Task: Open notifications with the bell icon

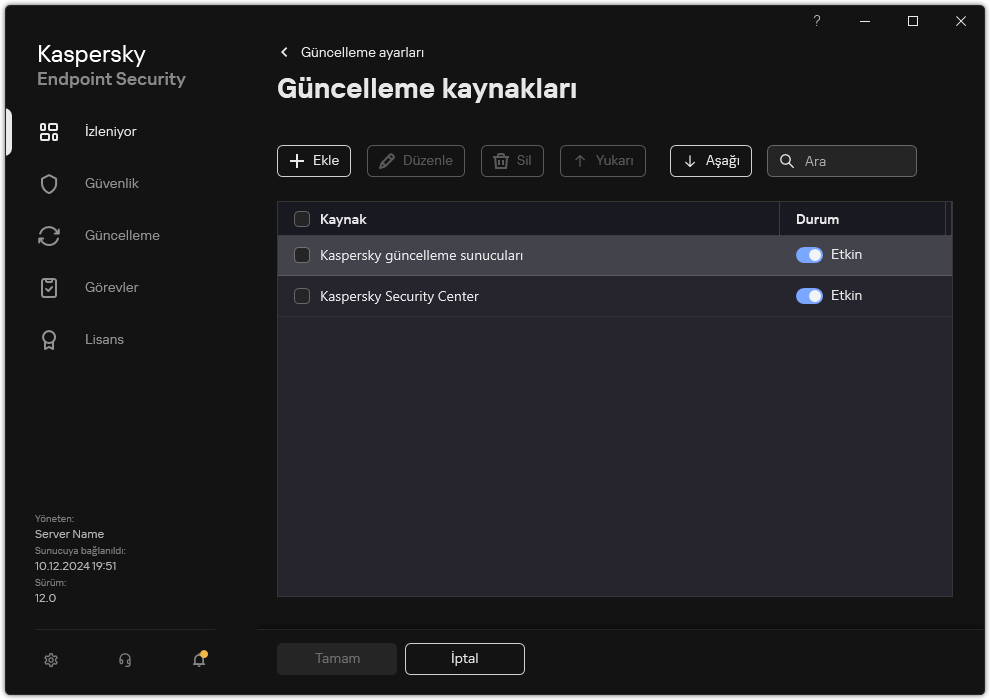Action: coord(197,659)
